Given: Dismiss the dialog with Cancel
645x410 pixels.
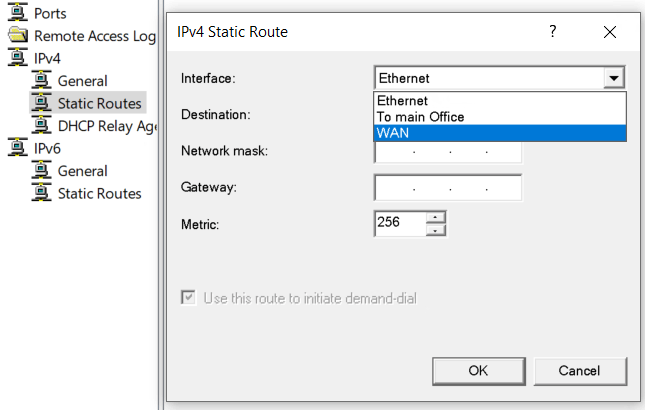Looking at the screenshot, I should click(580, 371).
